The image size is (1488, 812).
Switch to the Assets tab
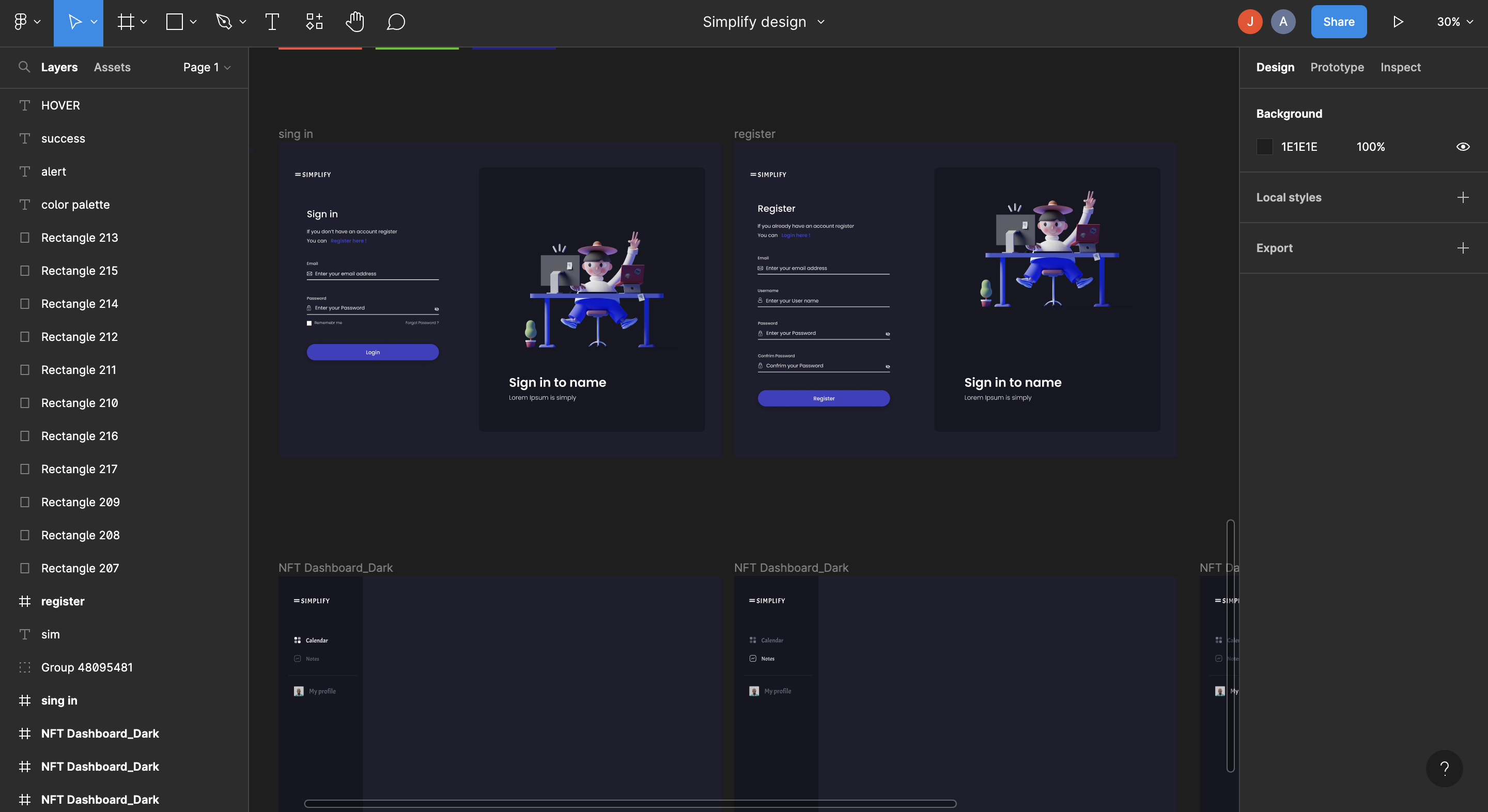[112, 67]
